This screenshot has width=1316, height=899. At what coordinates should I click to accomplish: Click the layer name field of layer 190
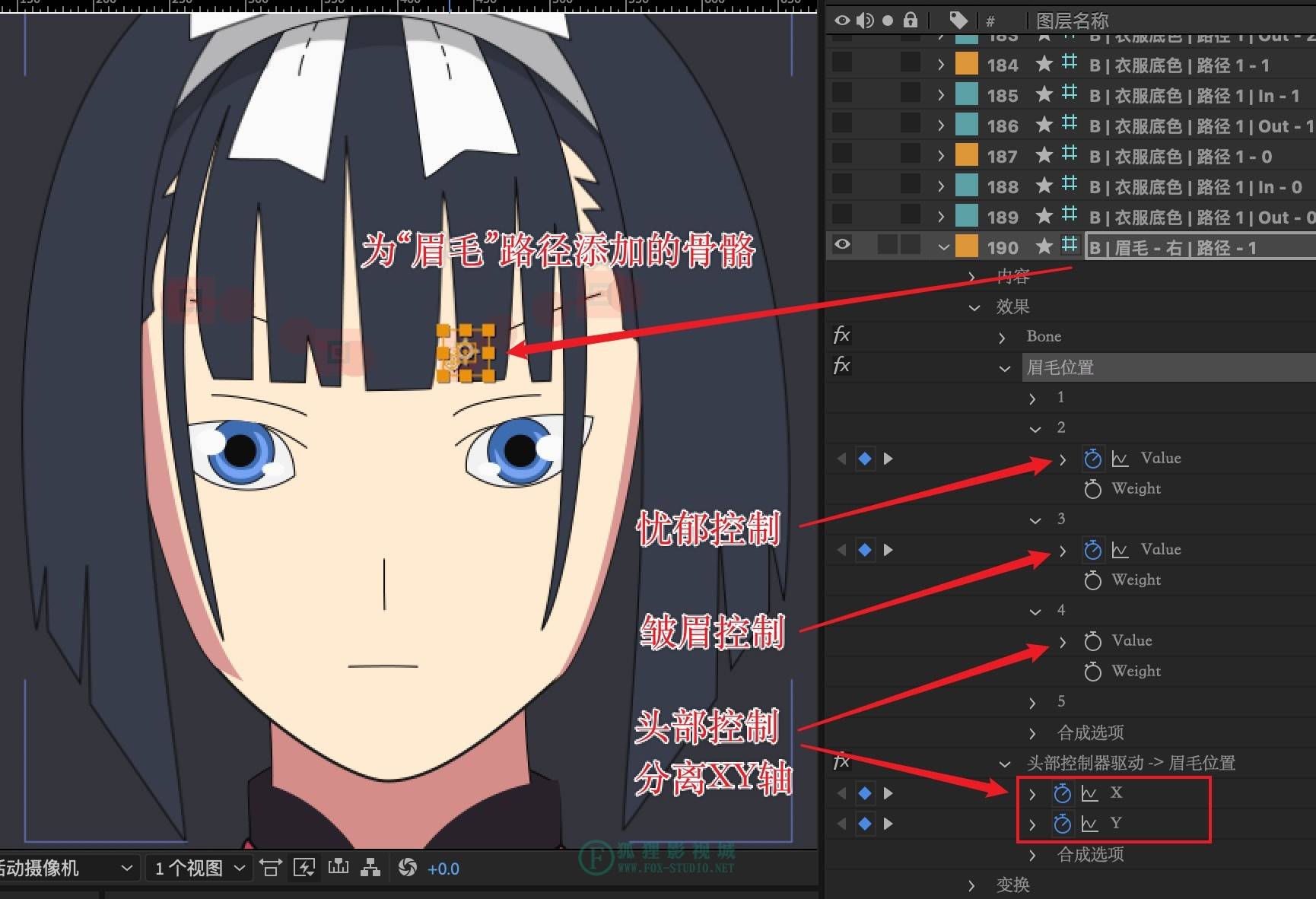1200,247
